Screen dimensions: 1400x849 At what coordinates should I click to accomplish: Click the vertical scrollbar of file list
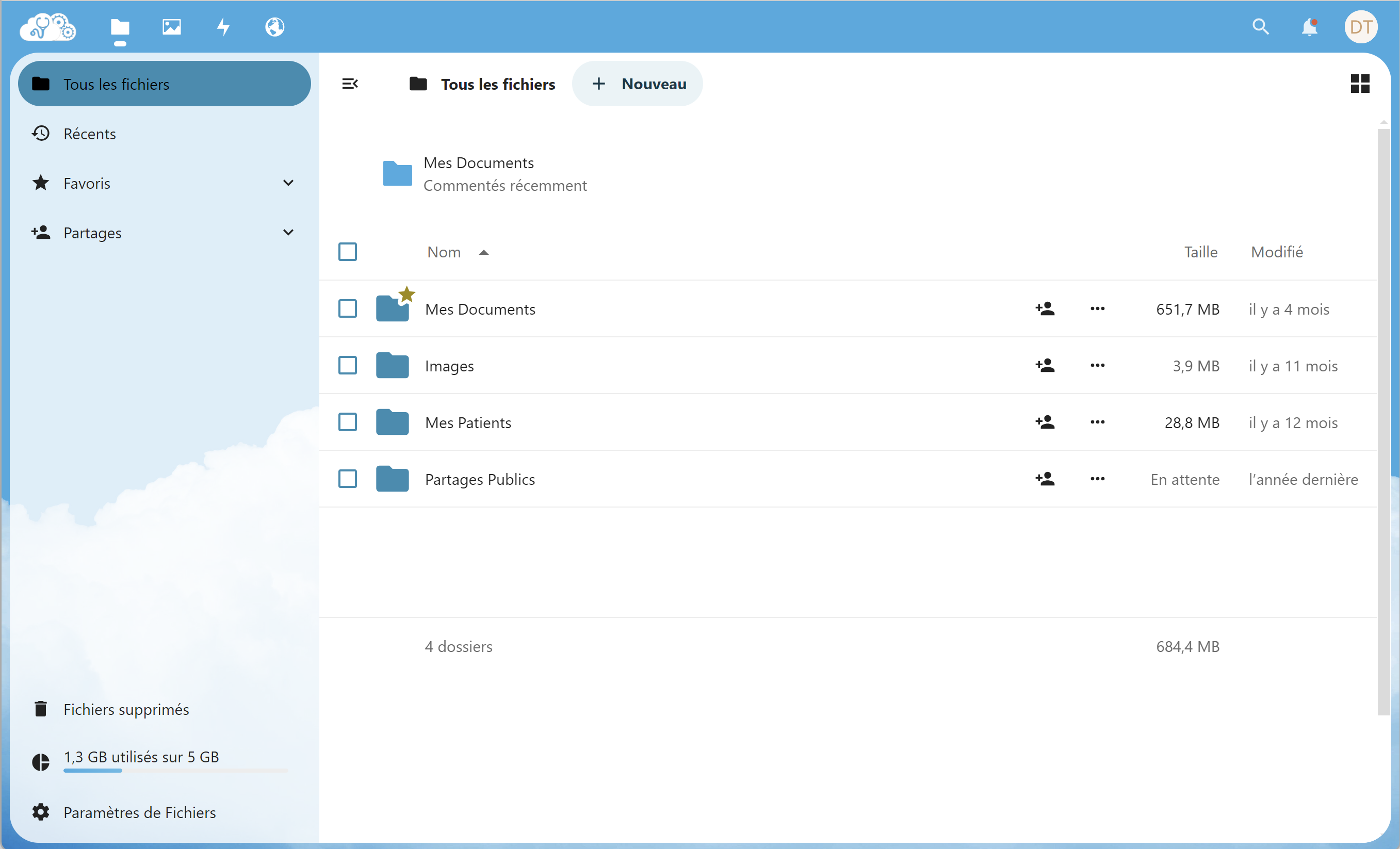click(x=1383, y=421)
